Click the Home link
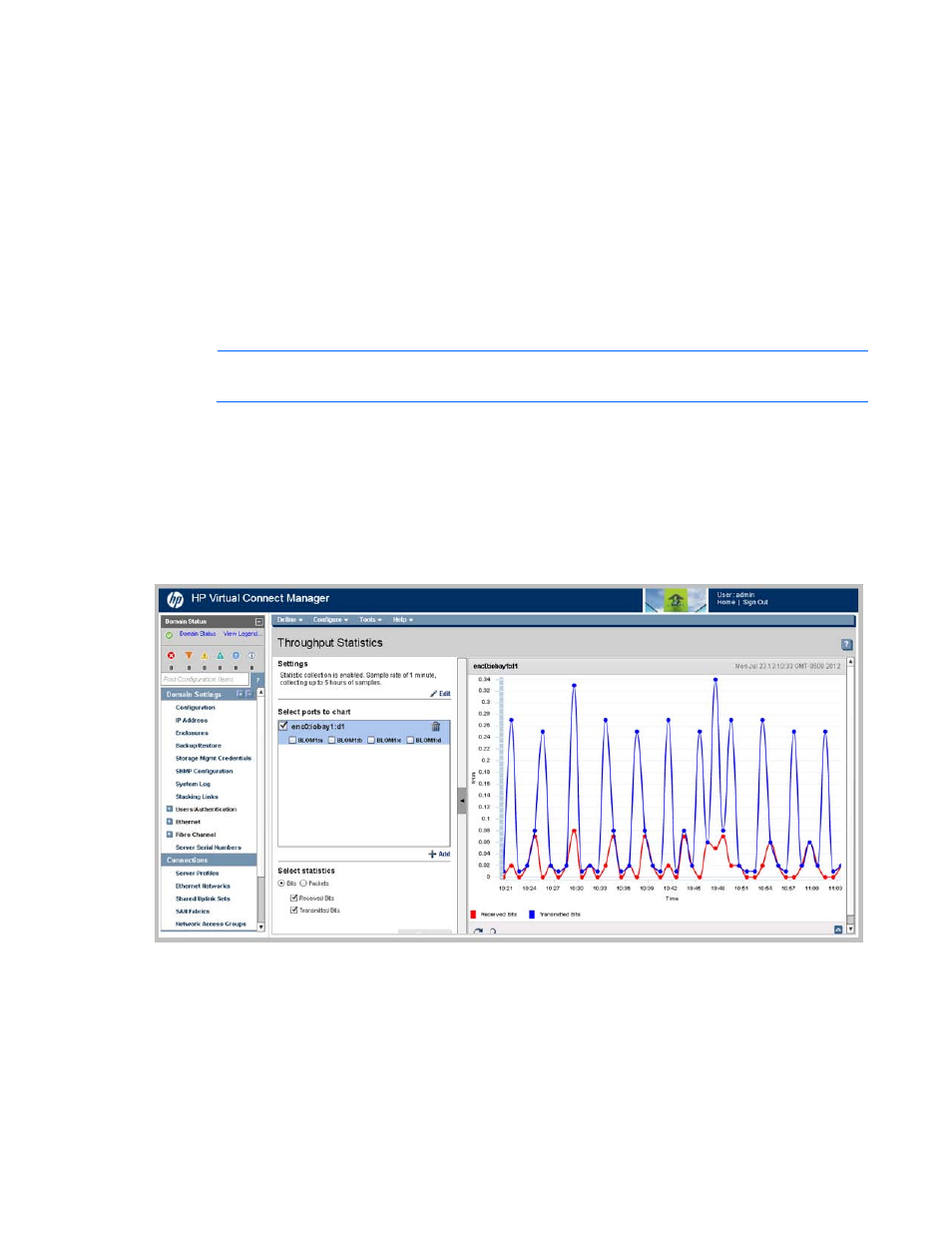 tap(725, 603)
